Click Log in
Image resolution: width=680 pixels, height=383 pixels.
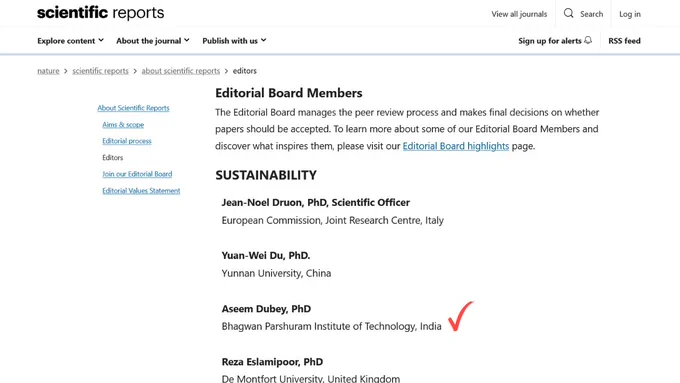pyautogui.click(x=630, y=14)
